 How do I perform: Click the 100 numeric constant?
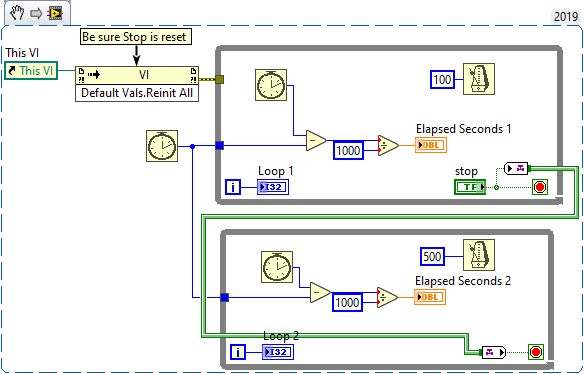coord(442,79)
